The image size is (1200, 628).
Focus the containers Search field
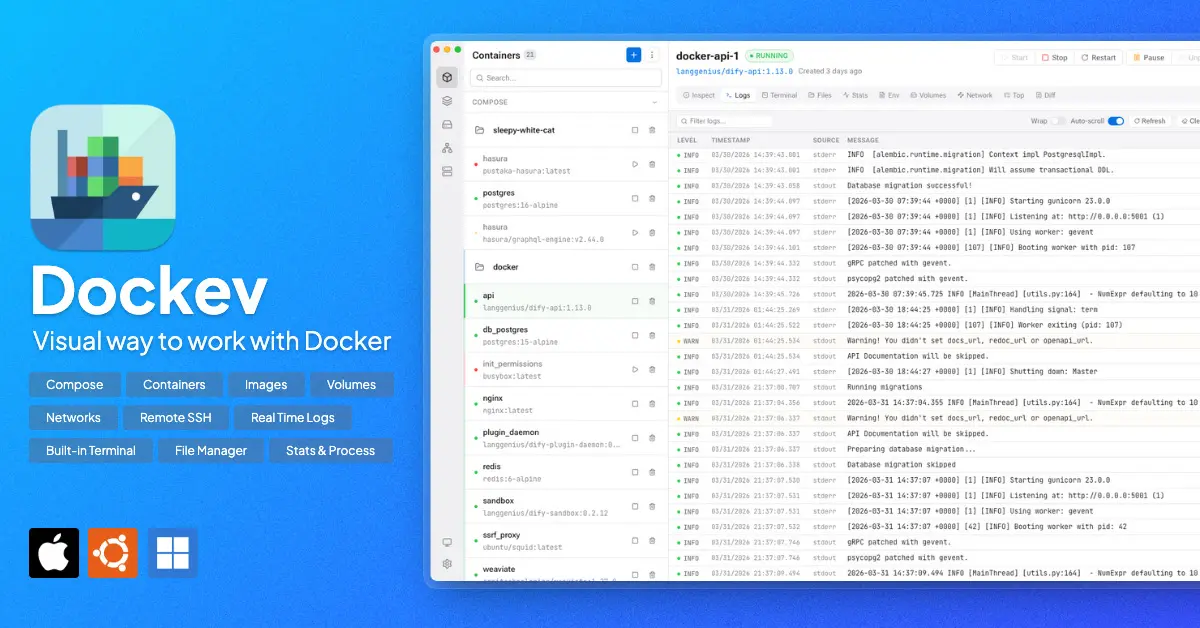(x=566, y=78)
